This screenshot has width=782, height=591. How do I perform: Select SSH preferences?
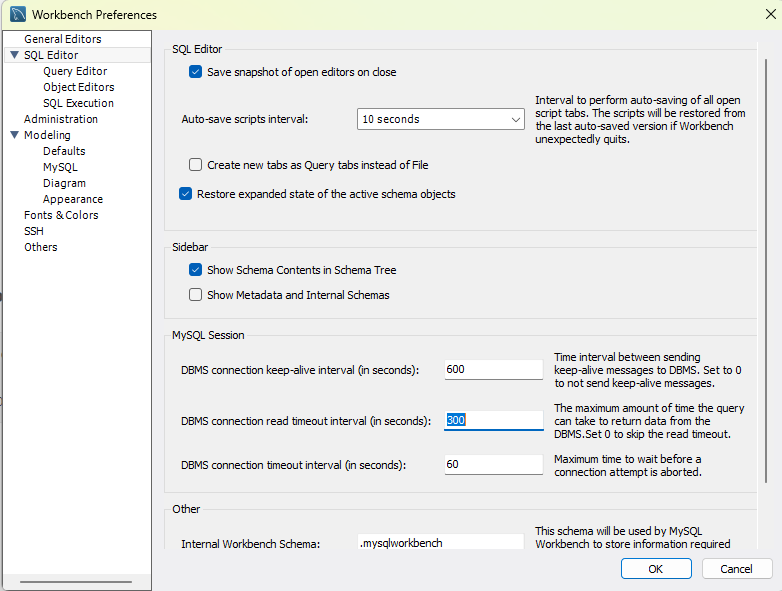[x=34, y=231]
